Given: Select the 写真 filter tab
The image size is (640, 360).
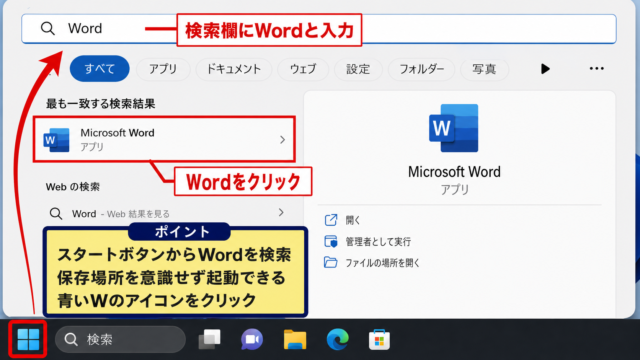Looking at the screenshot, I should (x=484, y=69).
